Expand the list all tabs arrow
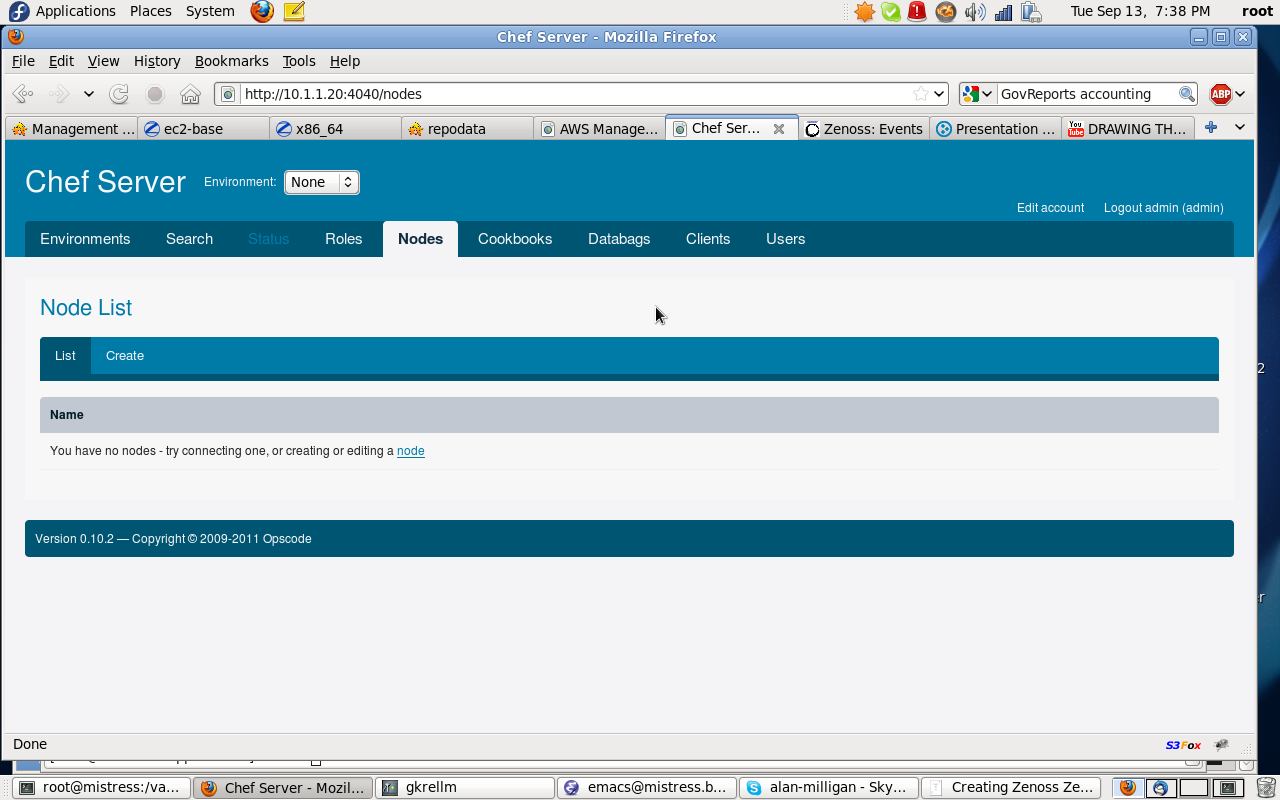Screen dimensions: 1280x800 point(1240,128)
